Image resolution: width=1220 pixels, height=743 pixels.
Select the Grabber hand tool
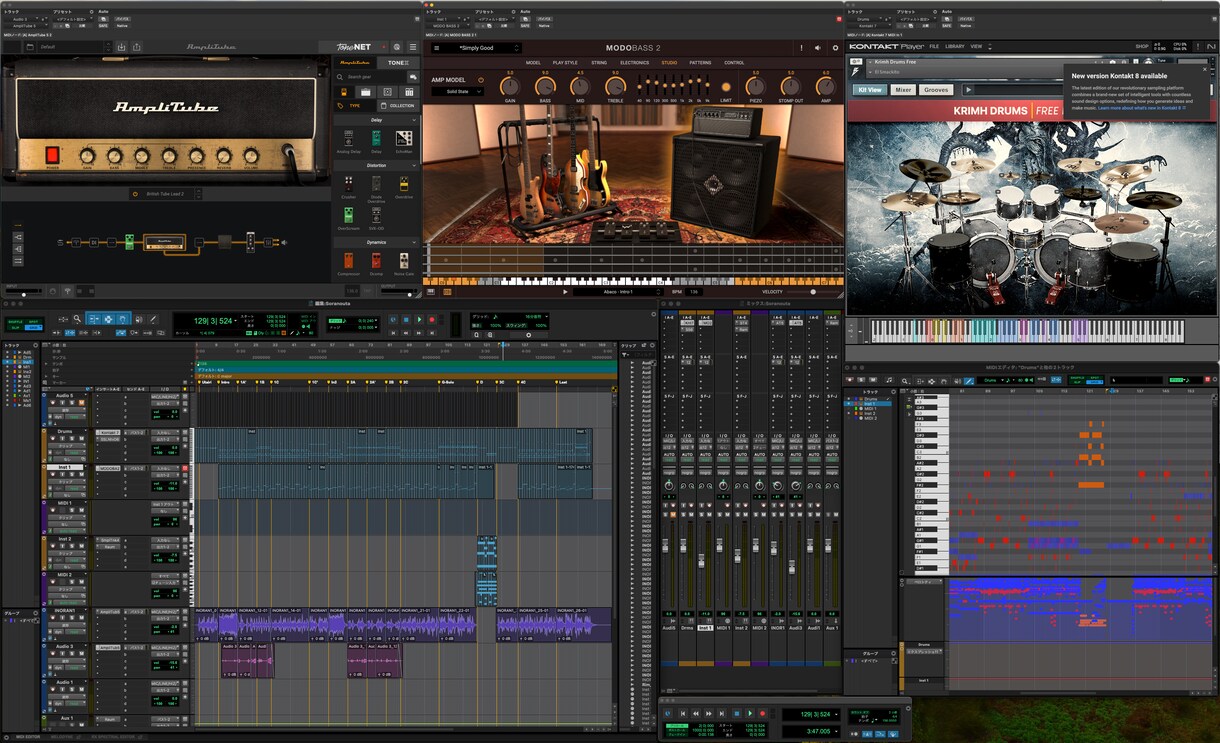click(122, 319)
